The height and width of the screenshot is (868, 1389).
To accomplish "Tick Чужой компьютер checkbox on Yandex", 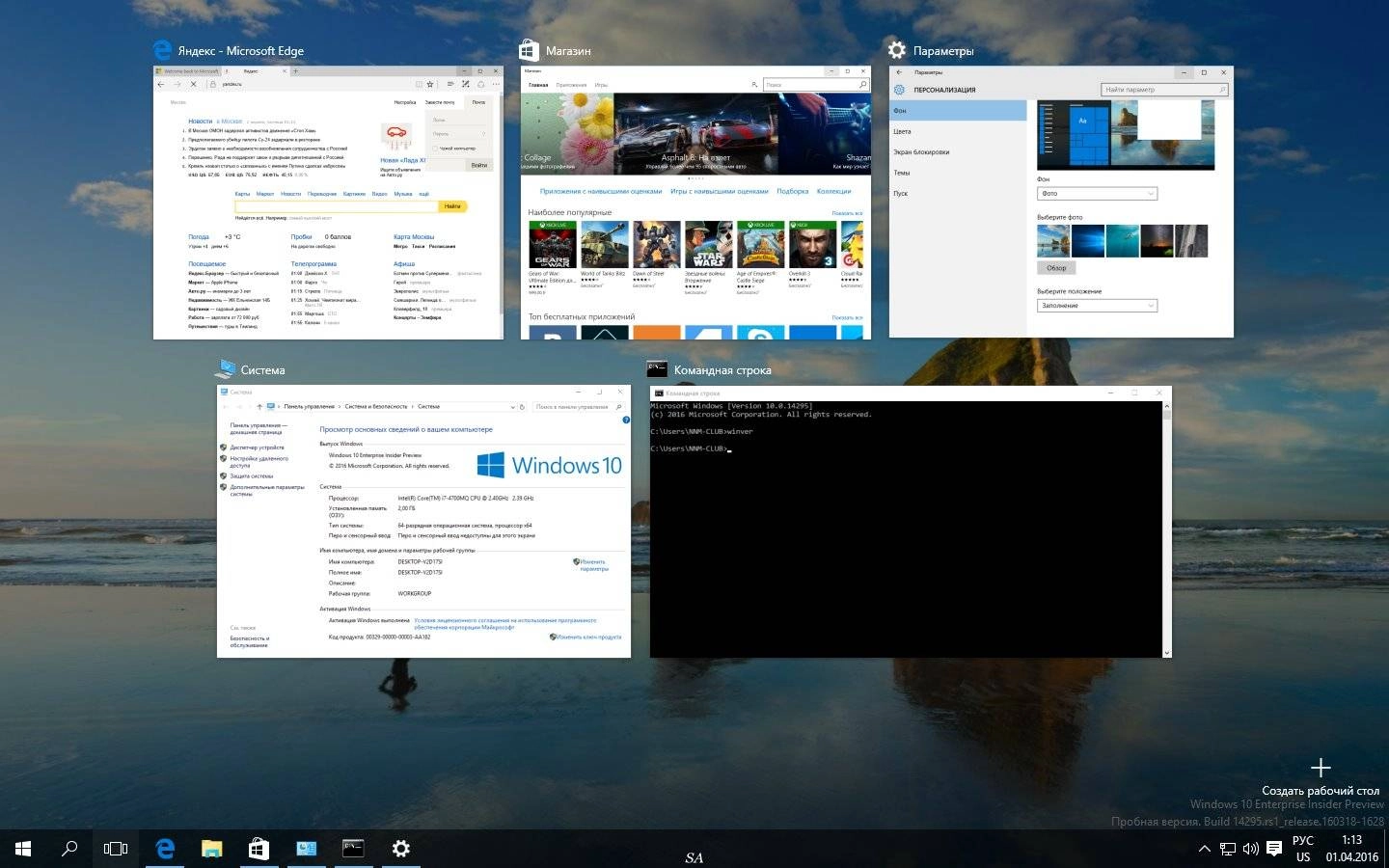I will click(x=435, y=149).
